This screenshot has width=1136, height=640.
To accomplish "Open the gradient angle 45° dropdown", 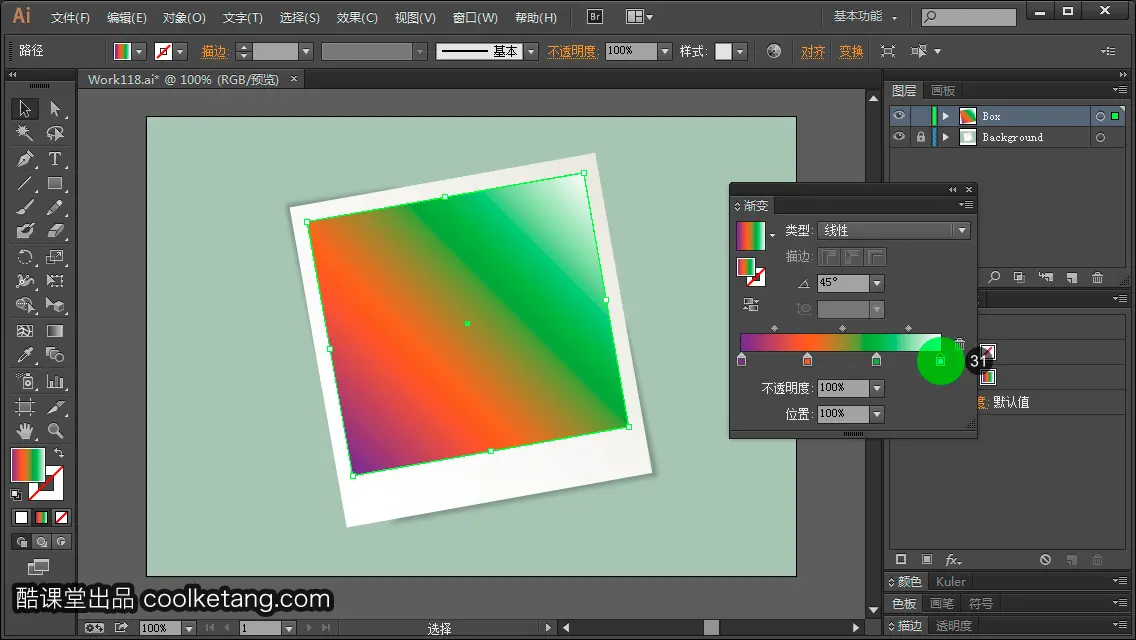I will click(877, 283).
